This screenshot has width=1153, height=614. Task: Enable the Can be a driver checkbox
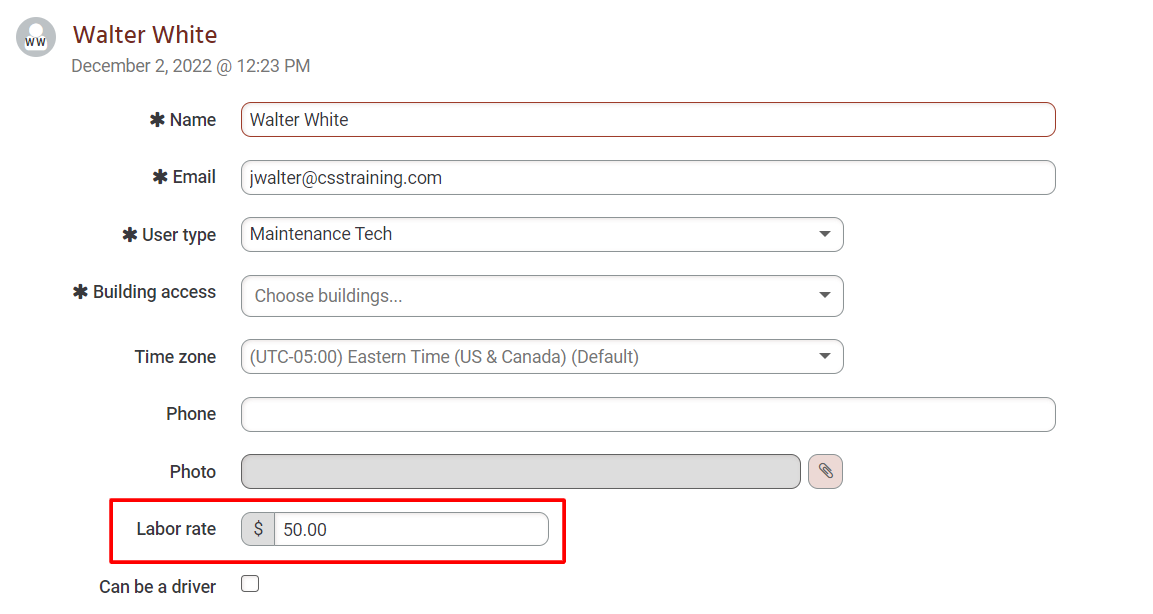point(250,584)
